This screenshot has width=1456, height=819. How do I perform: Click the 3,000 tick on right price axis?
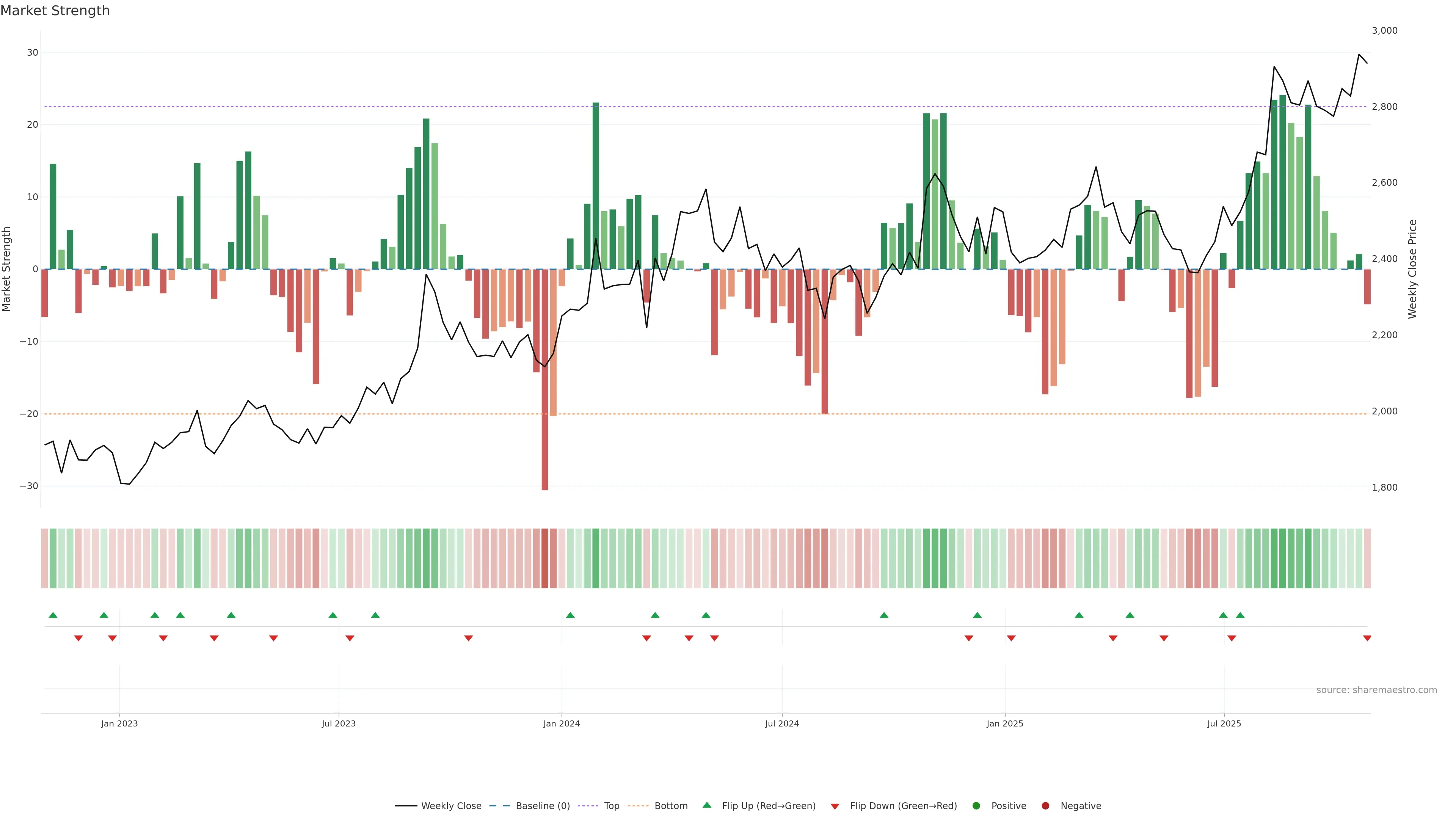1384,30
